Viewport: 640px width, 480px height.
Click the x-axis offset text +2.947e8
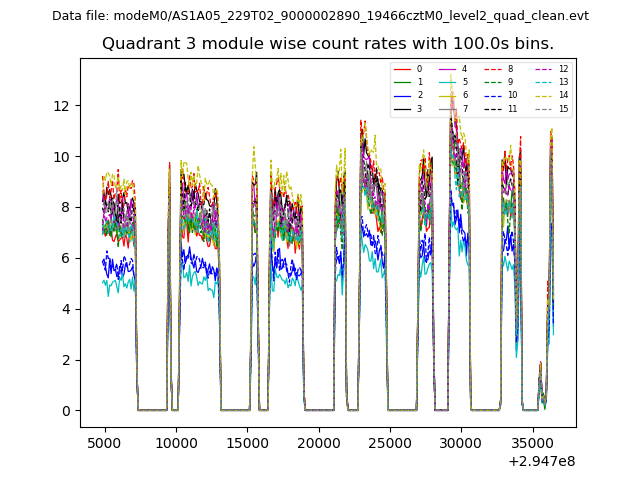540,461
